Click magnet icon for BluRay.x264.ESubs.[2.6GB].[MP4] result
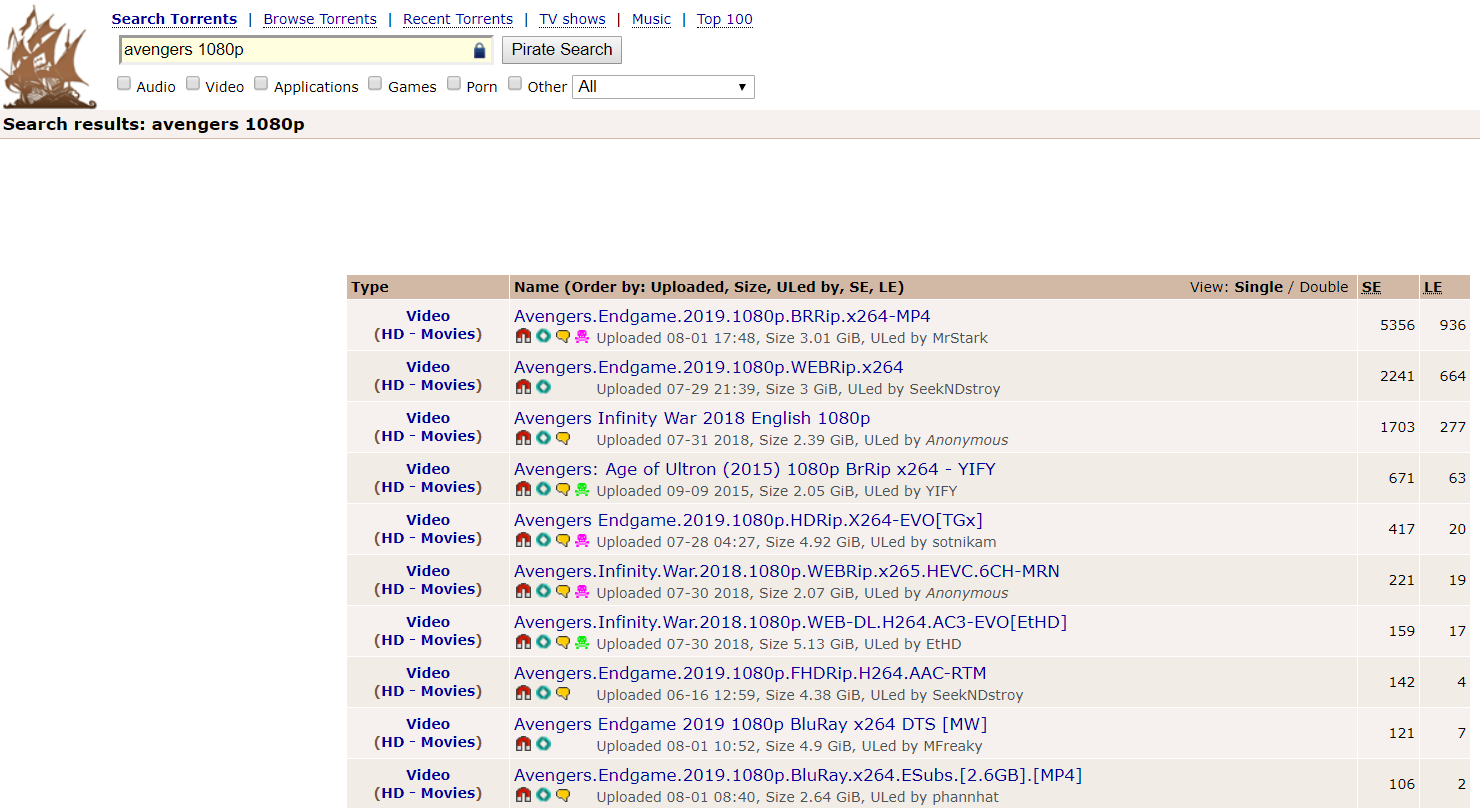The width and height of the screenshot is (1480, 808). coord(523,796)
